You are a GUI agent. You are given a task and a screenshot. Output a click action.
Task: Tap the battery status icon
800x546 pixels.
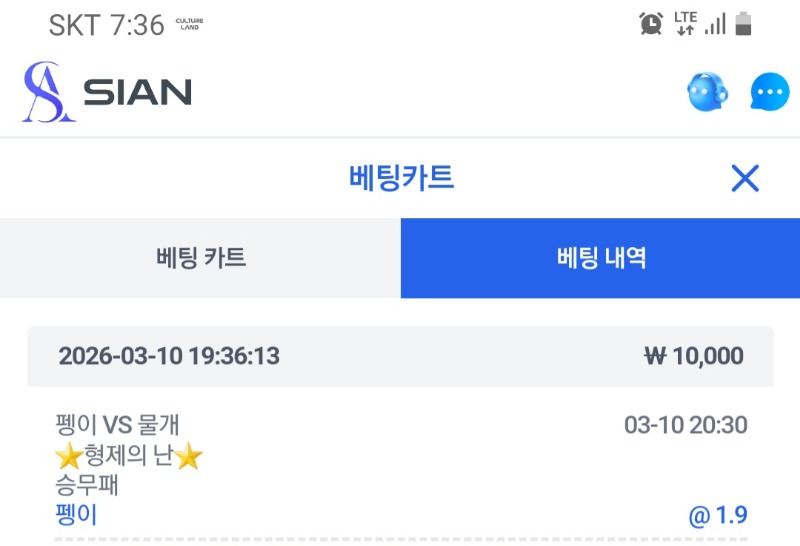coord(743,23)
